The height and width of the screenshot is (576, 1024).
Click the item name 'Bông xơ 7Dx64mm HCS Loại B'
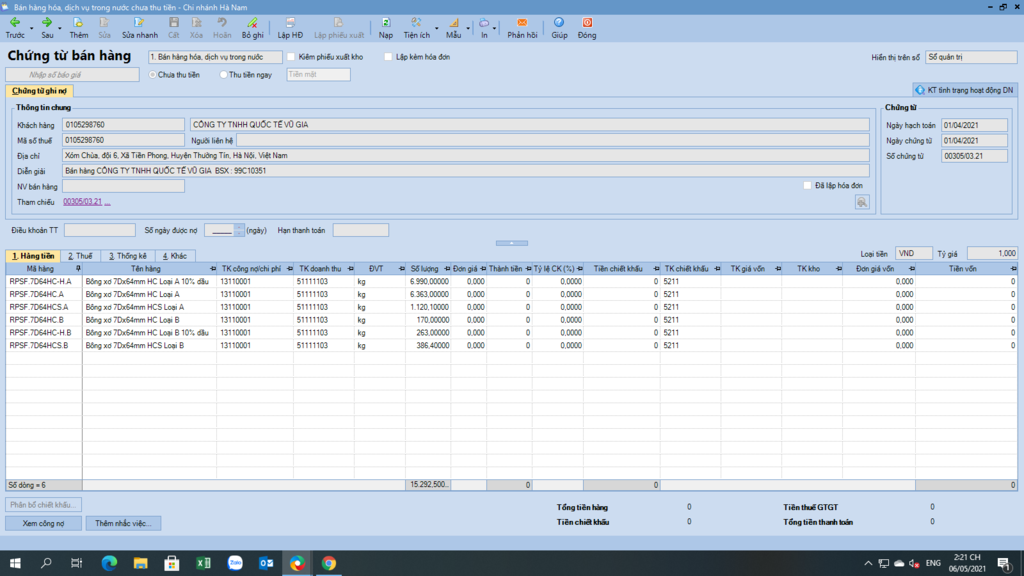tap(135, 345)
